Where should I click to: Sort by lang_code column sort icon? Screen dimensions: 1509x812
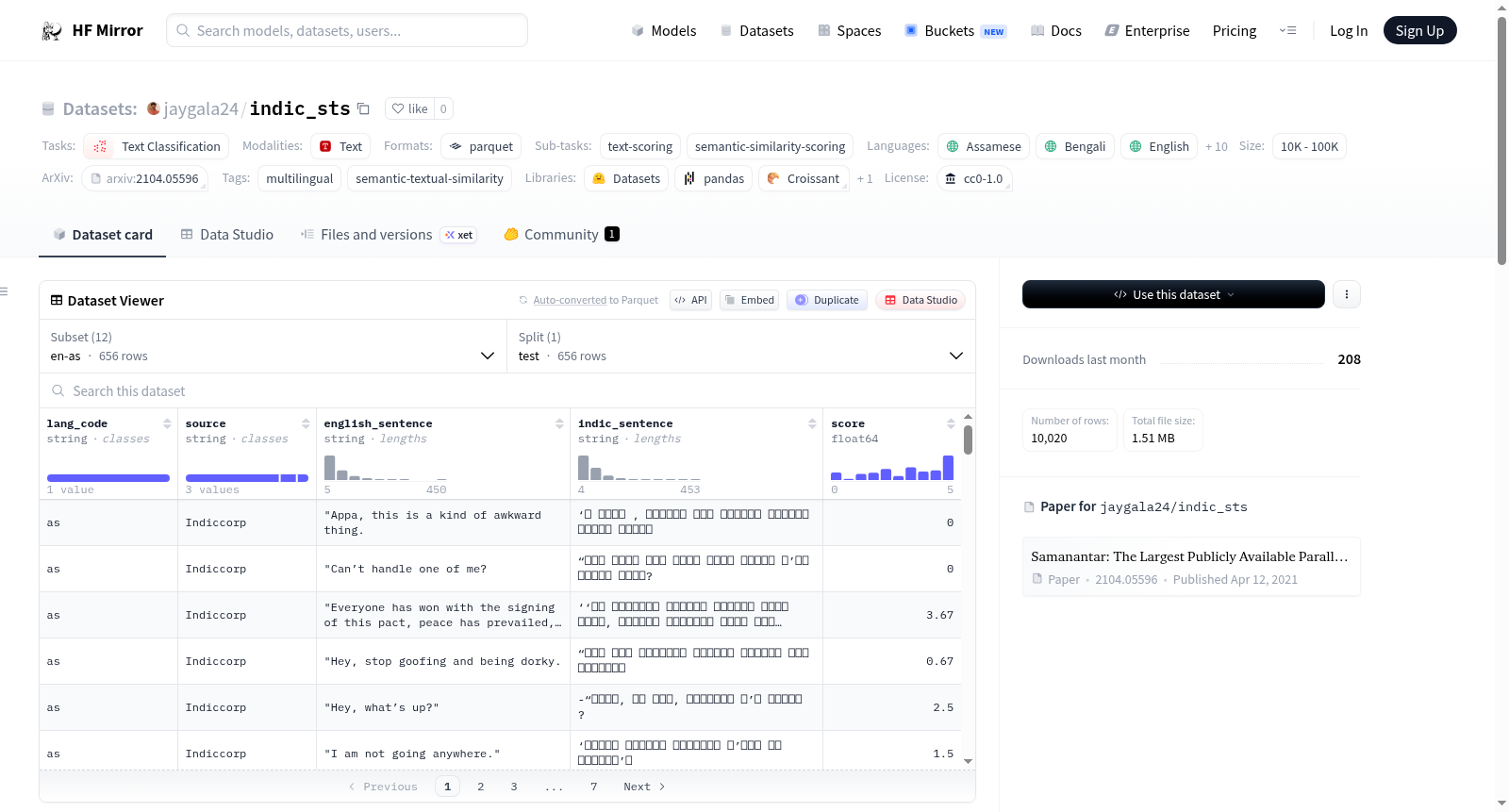(167, 423)
